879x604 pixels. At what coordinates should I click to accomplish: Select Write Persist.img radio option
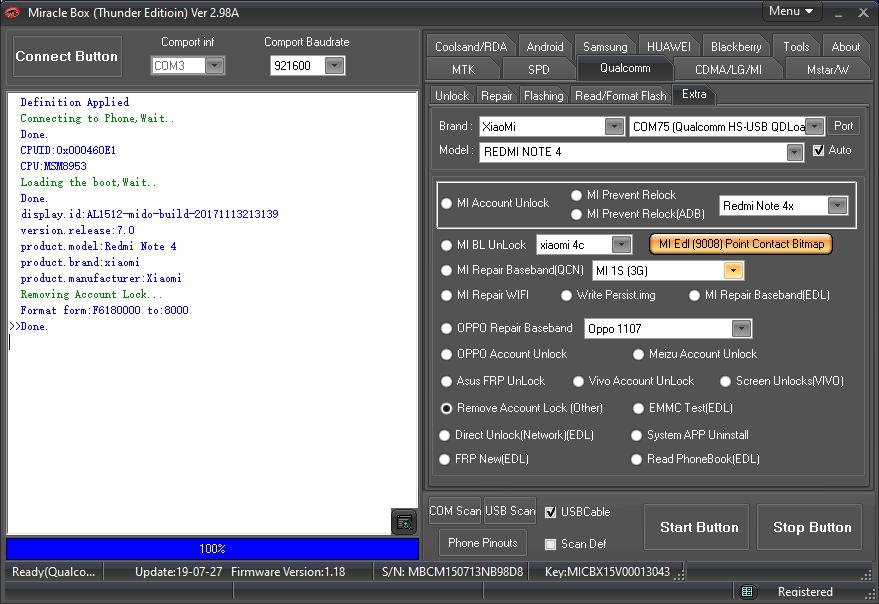click(566, 296)
